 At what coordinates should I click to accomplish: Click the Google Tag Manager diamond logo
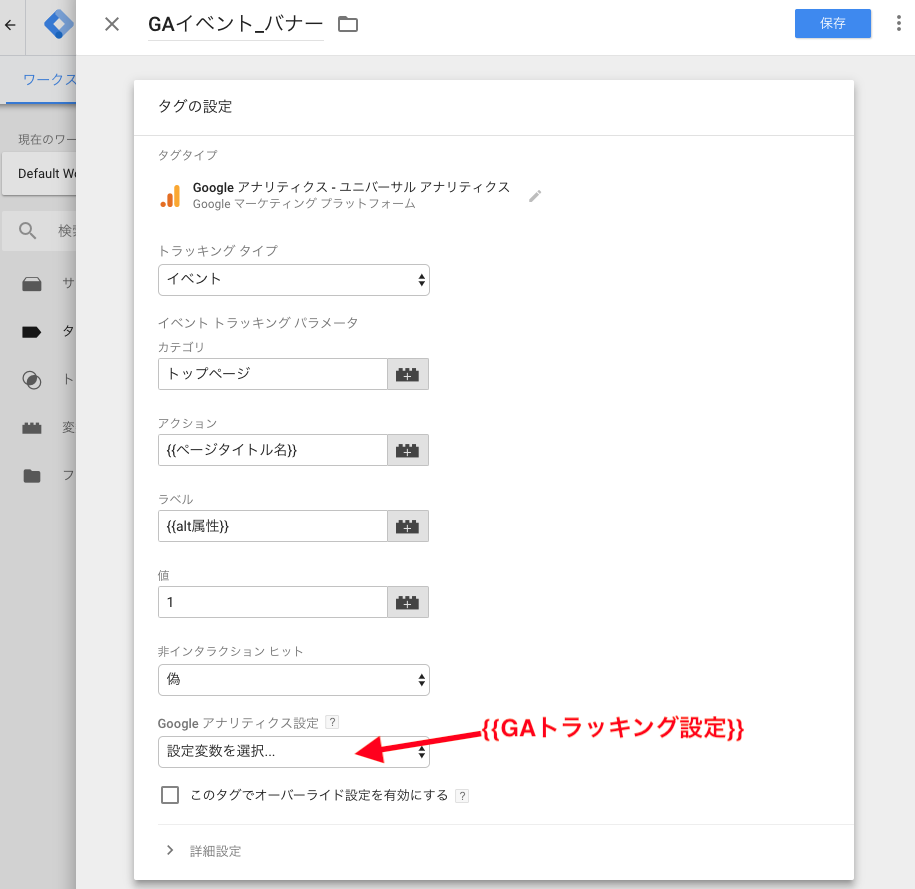[x=57, y=24]
